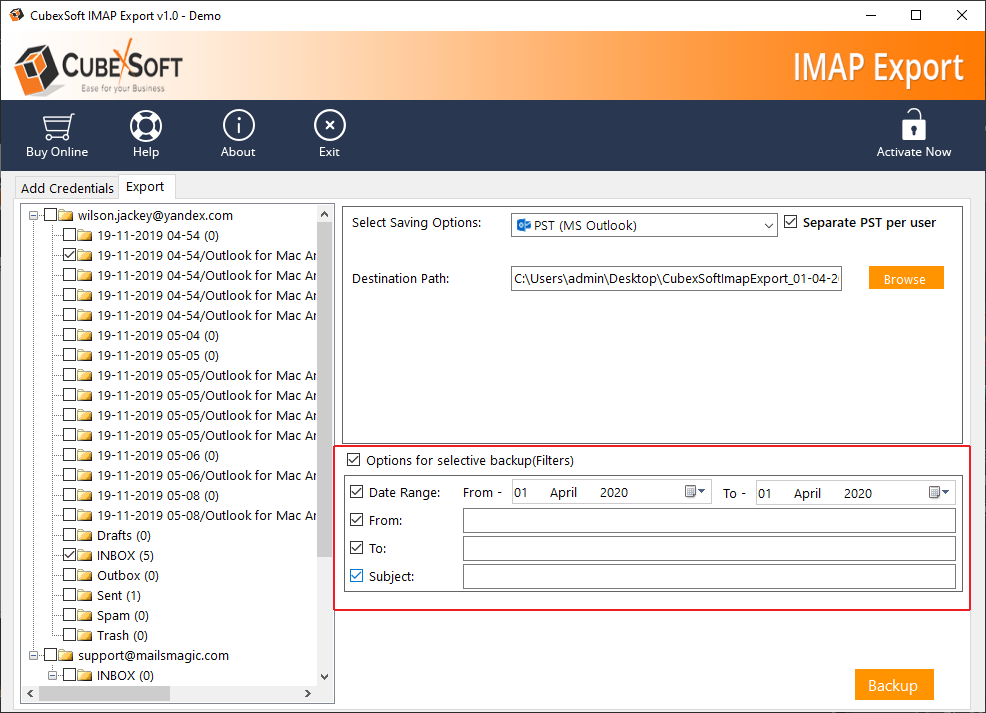This screenshot has width=986, height=713.
Task: Select the From date month April
Action: point(563,492)
